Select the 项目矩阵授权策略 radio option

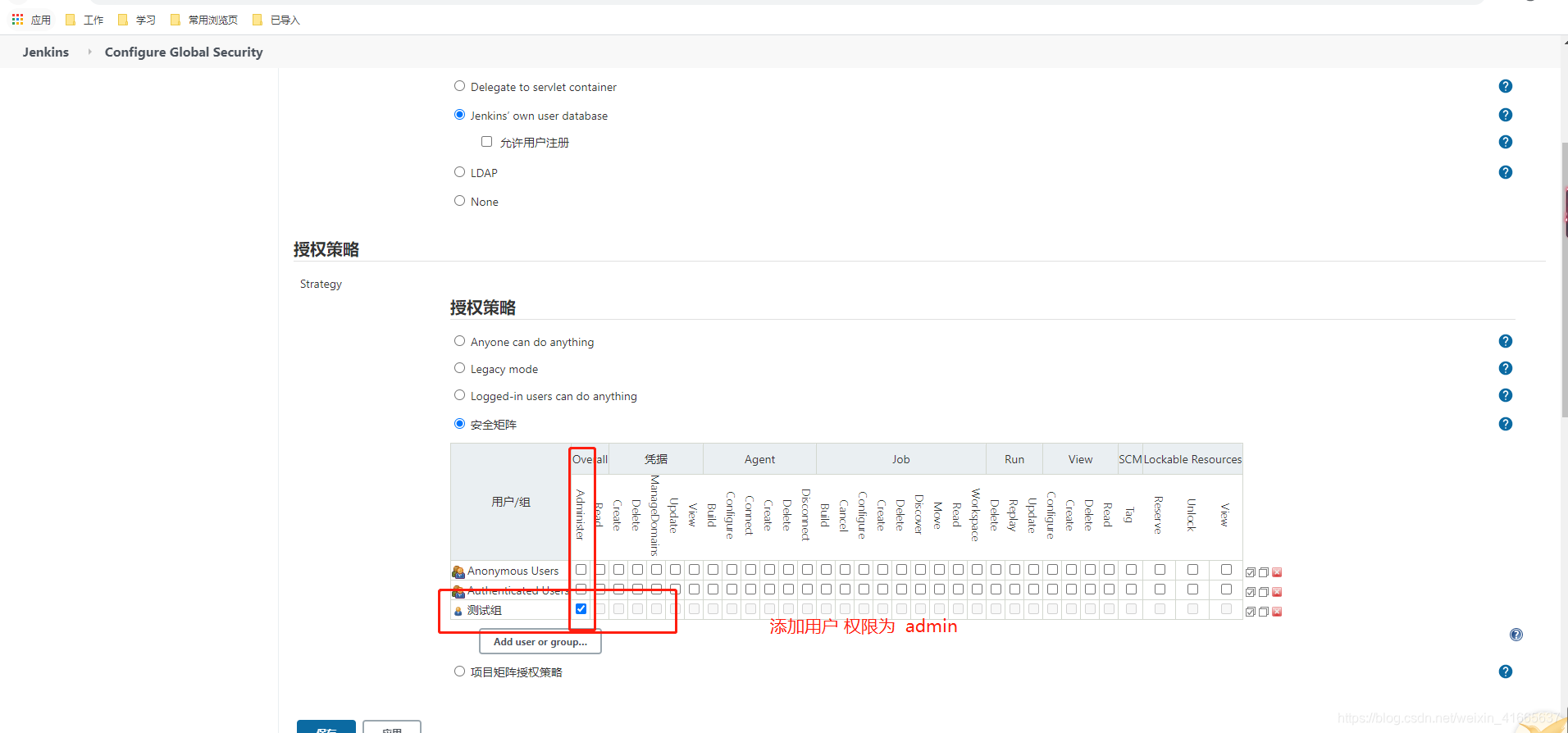[459, 672]
